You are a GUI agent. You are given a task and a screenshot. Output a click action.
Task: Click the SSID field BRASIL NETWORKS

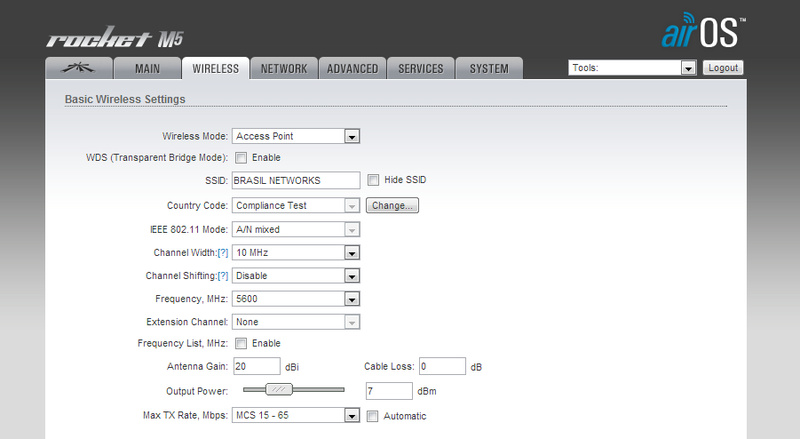pos(296,180)
